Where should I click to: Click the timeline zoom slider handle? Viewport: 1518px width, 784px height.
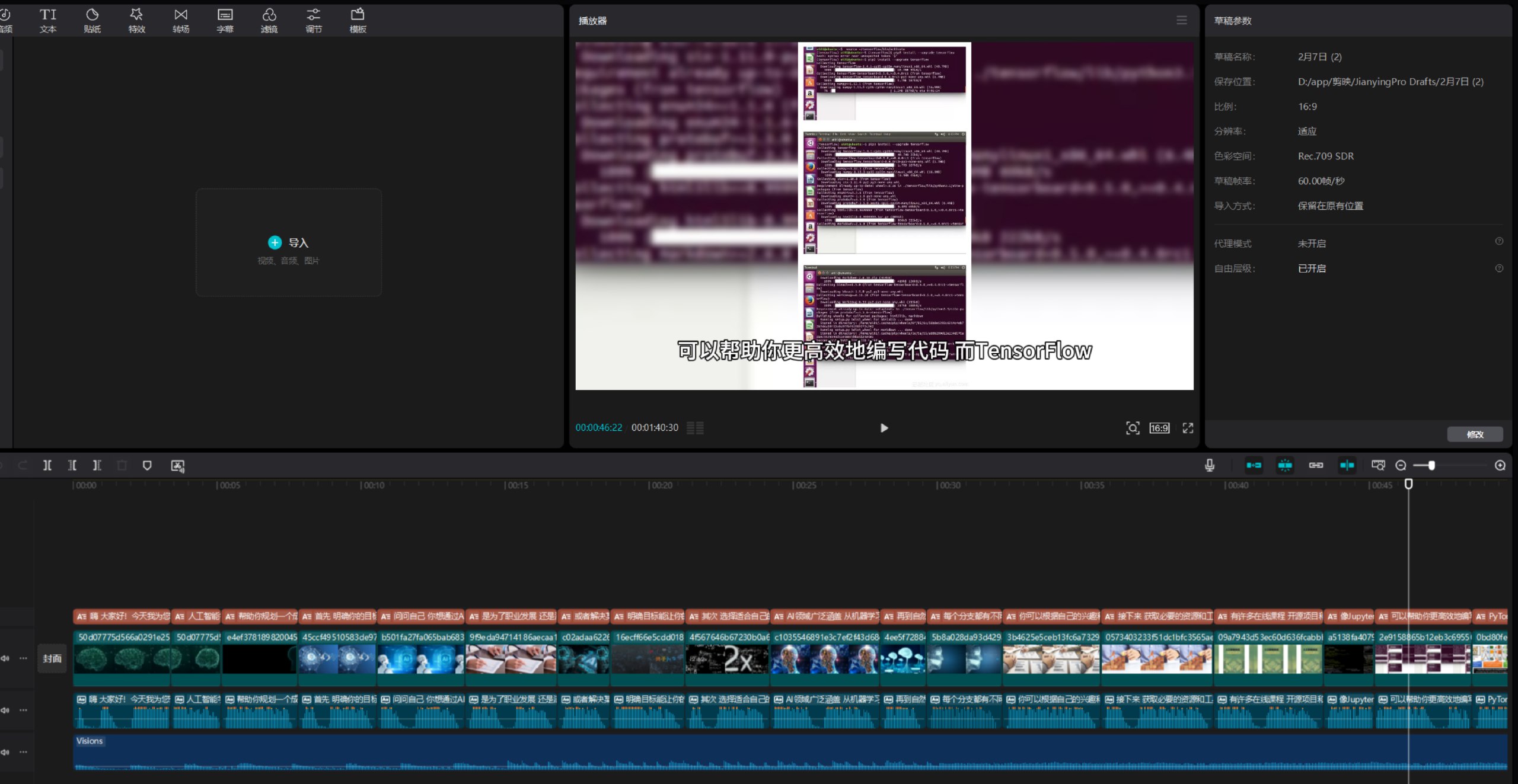tap(1431, 466)
